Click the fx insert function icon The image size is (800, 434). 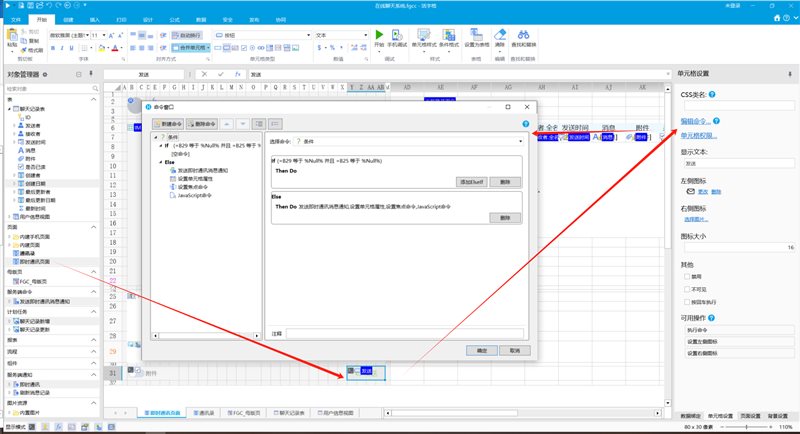(x=237, y=74)
